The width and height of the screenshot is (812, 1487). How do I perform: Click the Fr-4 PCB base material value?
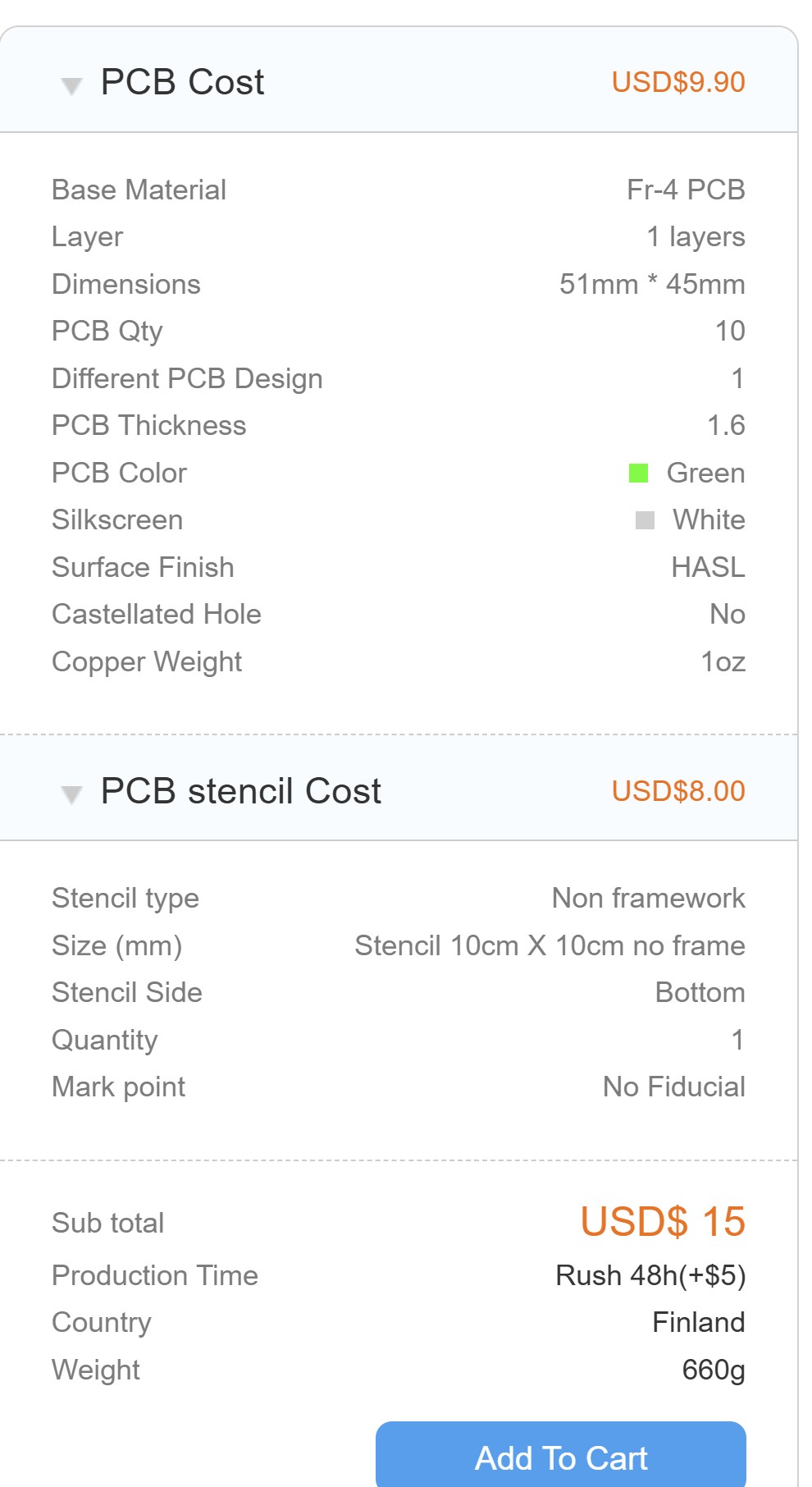(x=686, y=190)
